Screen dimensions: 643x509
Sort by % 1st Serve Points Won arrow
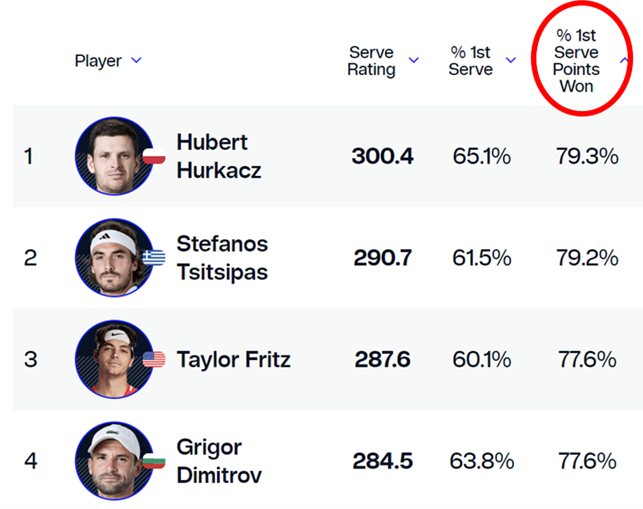[x=624, y=61]
